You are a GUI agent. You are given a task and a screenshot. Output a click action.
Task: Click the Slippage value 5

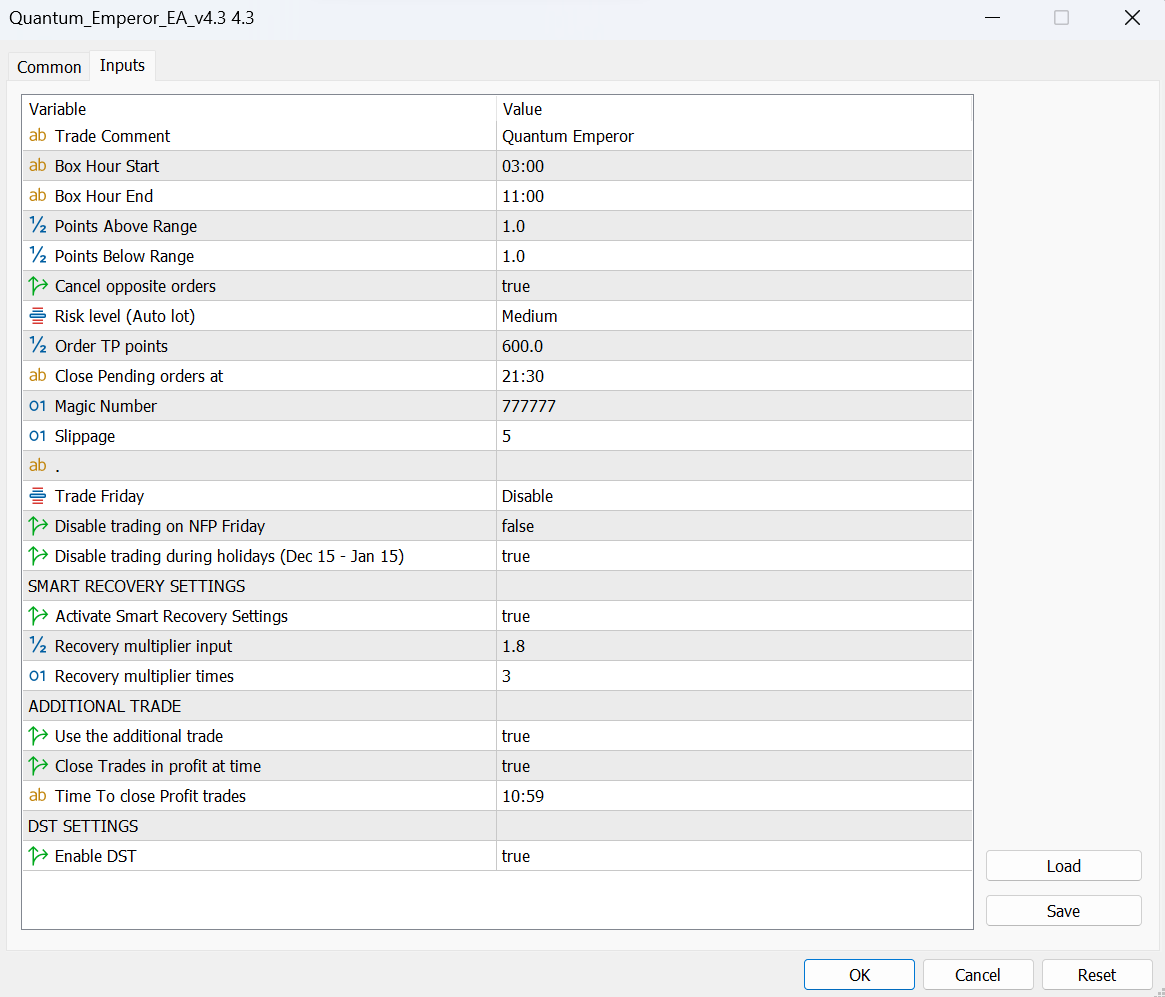734,436
